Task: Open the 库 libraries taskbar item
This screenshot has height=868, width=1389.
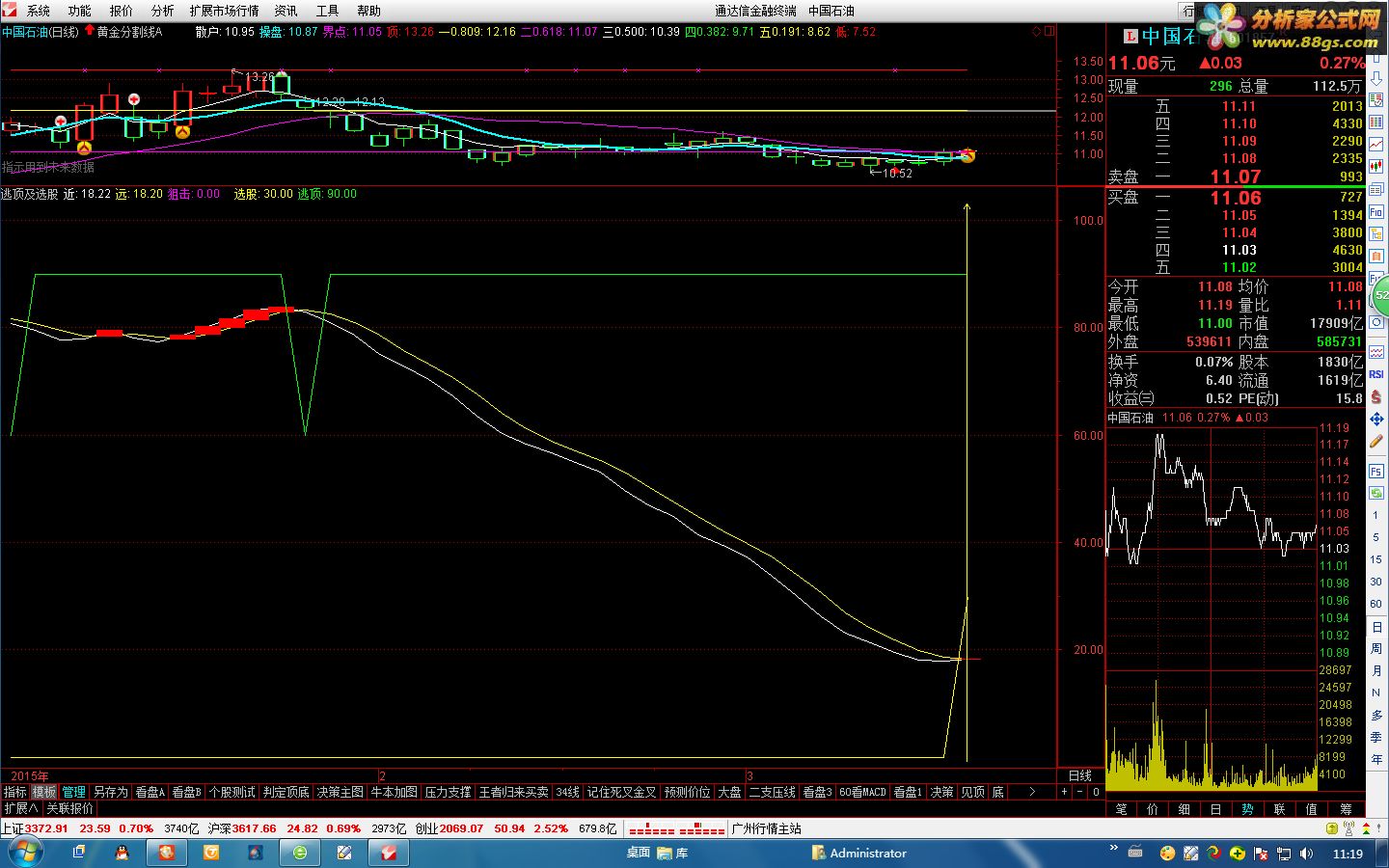Action: [672, 853]
